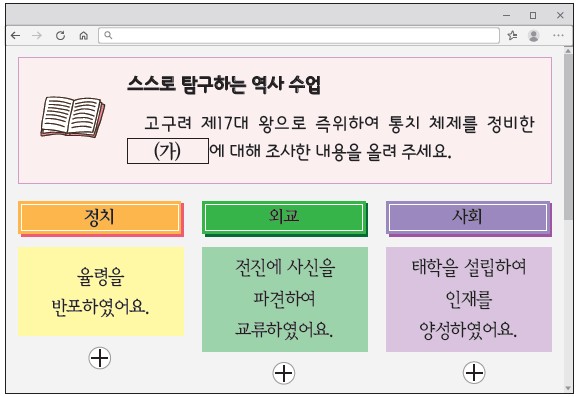Click the open book illustration
This screenshot has width=580, height=397.
click(x=72, y=117)
